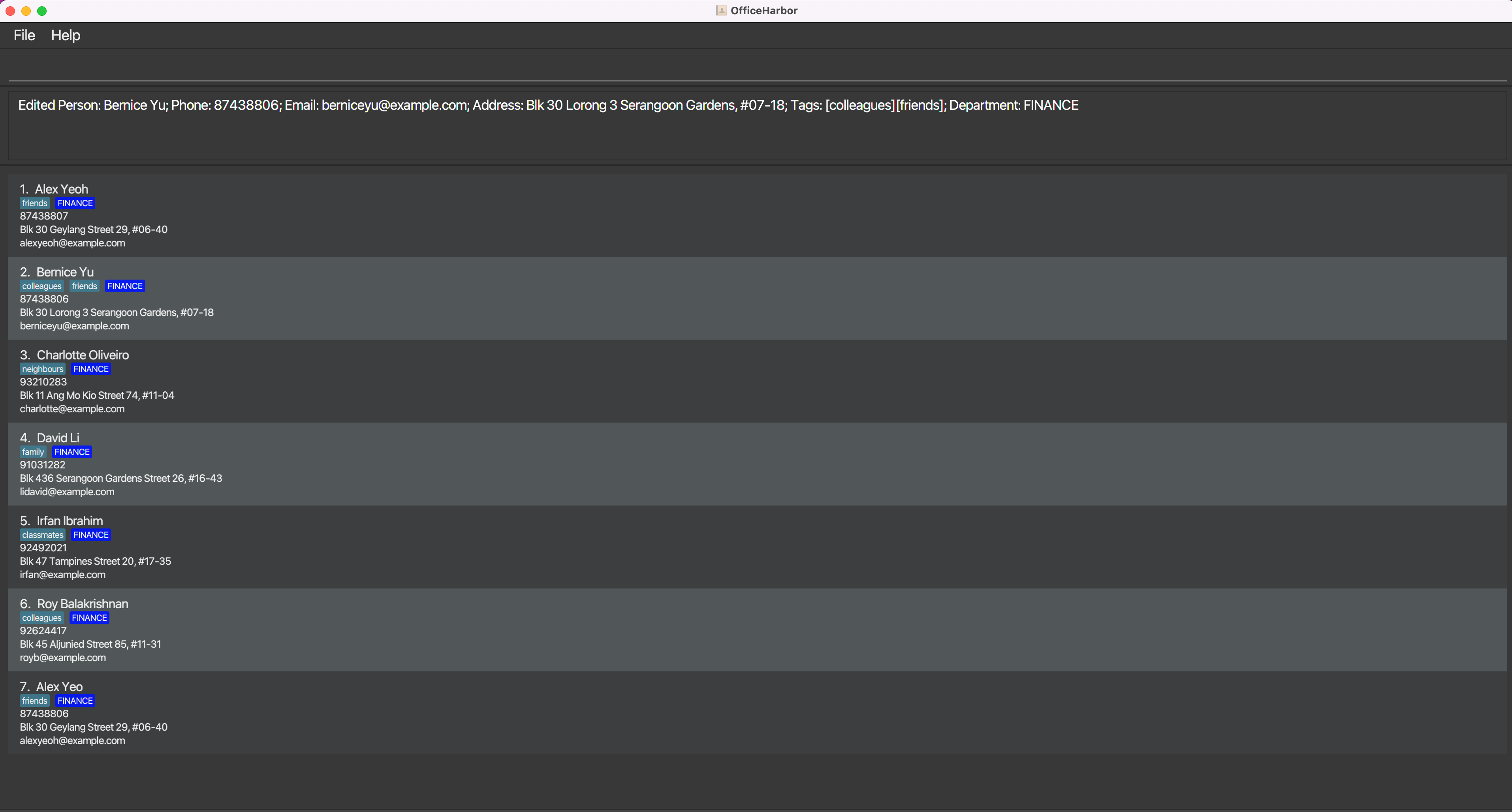
Task: Click Charlotte Oliveiro's neighbours tag
Action: 42,369
